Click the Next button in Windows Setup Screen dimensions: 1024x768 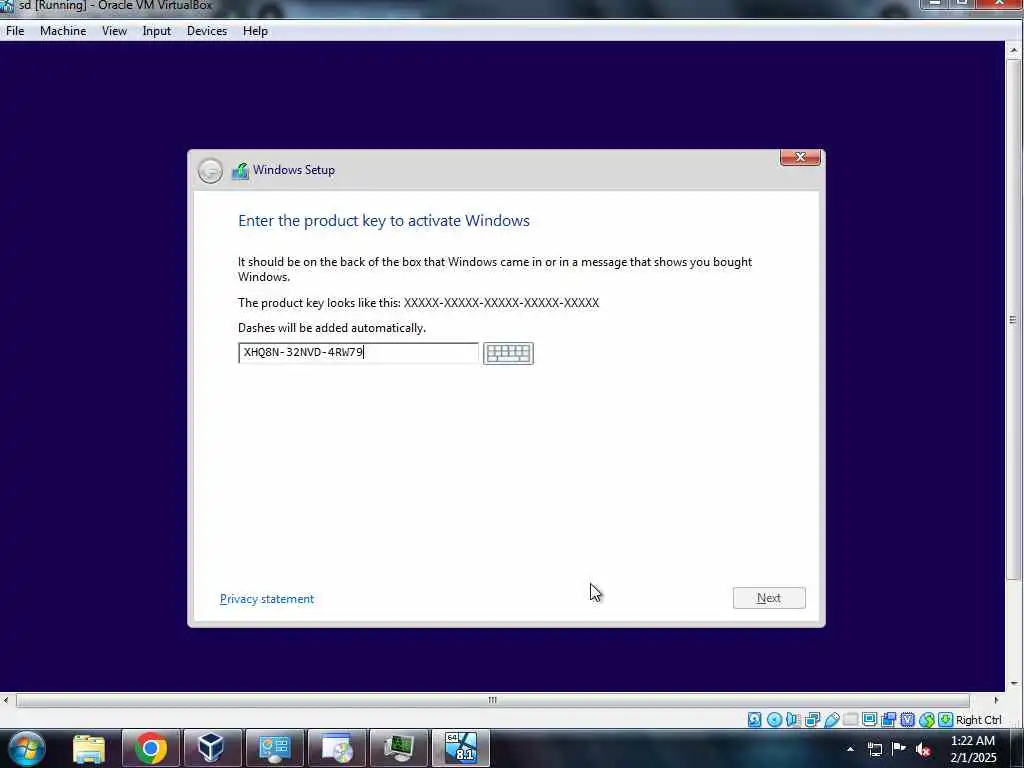(769, 598)
